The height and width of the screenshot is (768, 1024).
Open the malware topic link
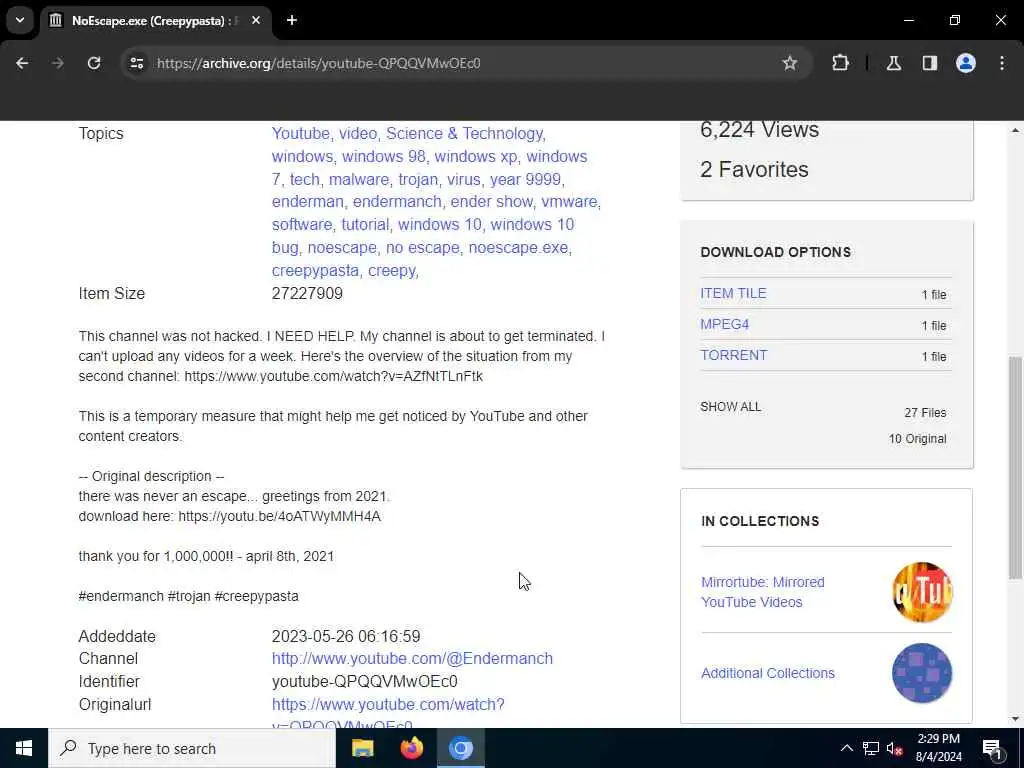pyautogui.click(x=359, y=179)
